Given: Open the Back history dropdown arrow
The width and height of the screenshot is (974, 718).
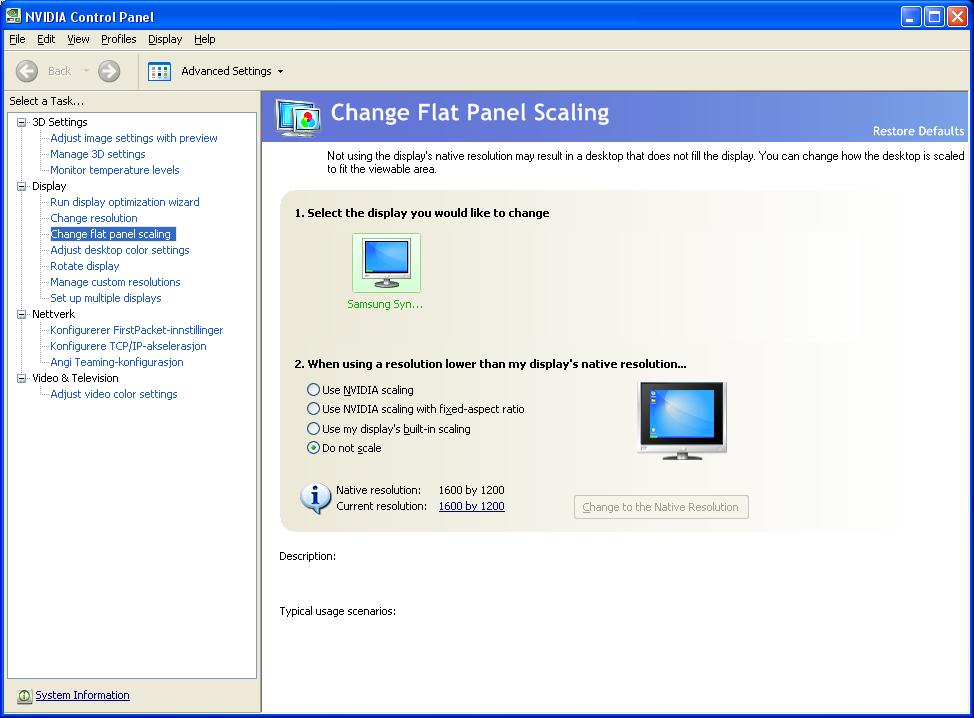Looking at the screenshot, I should (86, 71).
